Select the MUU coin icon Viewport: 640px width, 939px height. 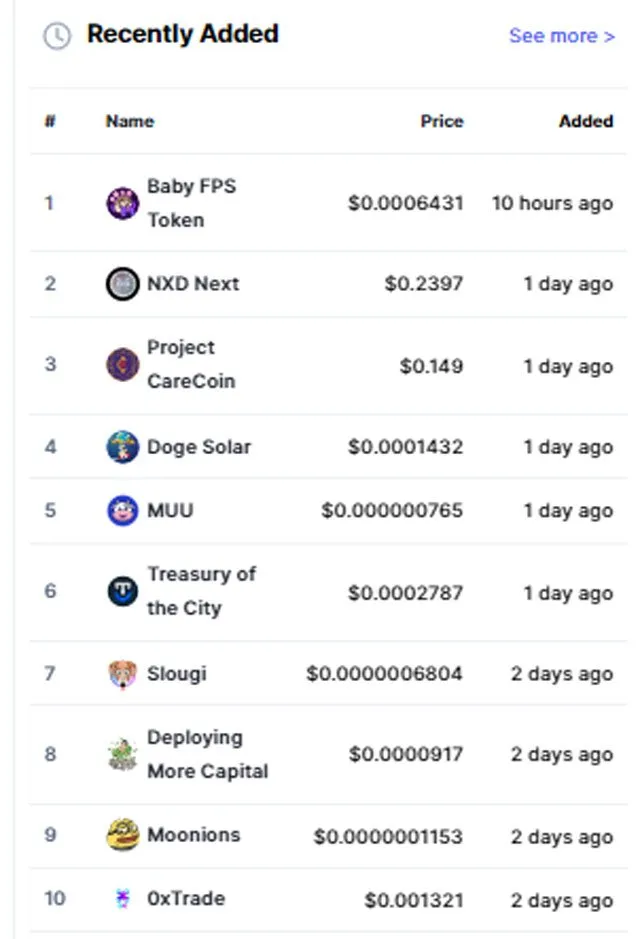[x=123, y=510]
